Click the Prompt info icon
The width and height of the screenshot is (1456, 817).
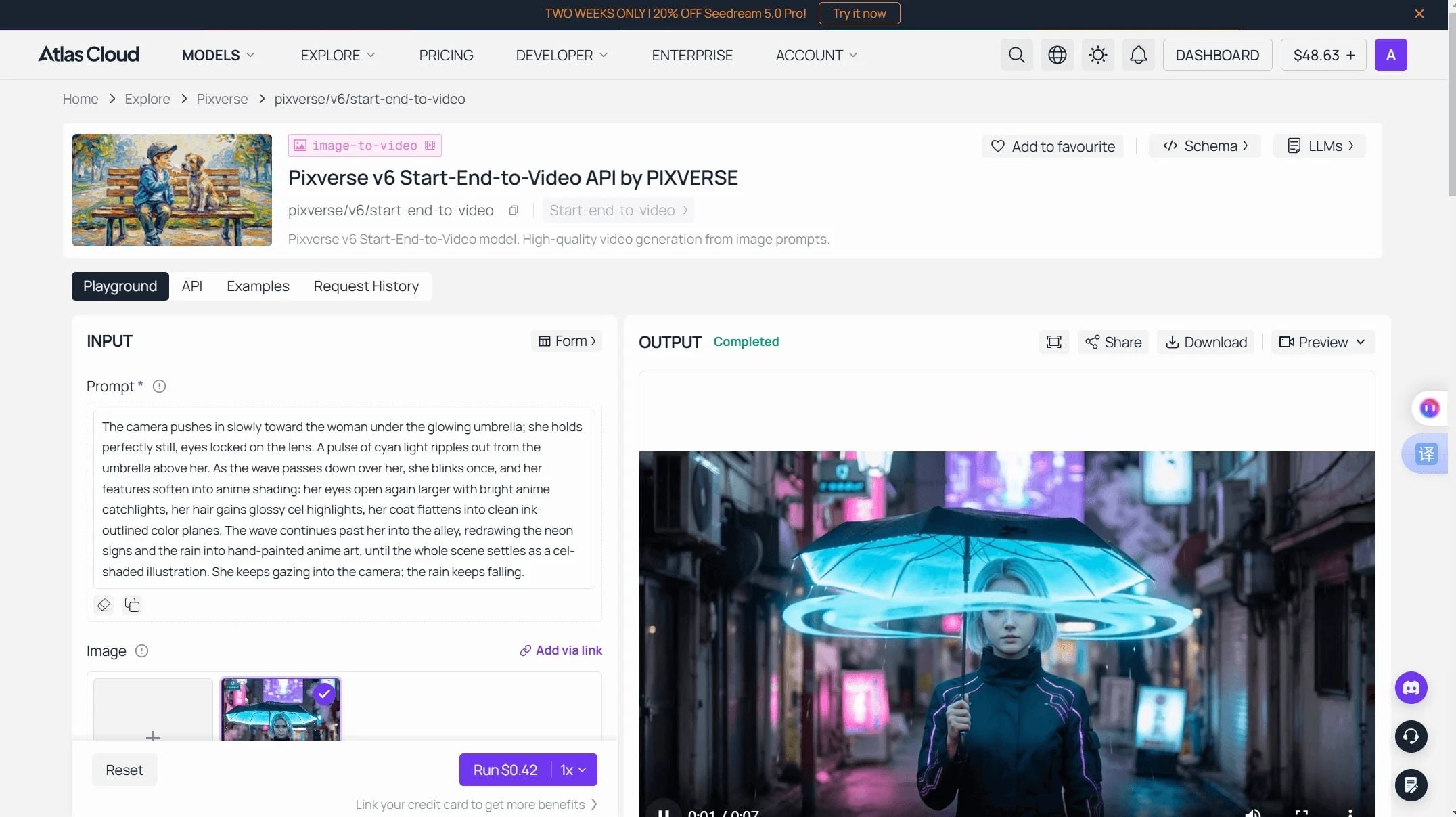pos(159,387)
